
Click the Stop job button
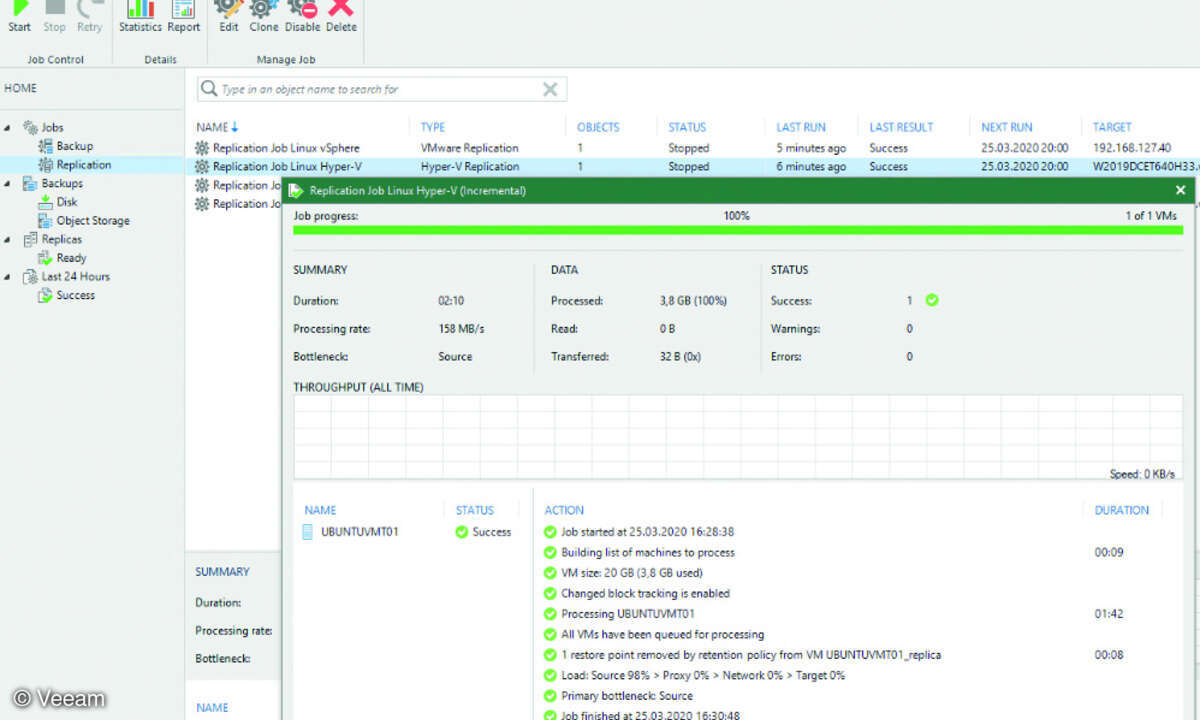(x=55, y=17)
